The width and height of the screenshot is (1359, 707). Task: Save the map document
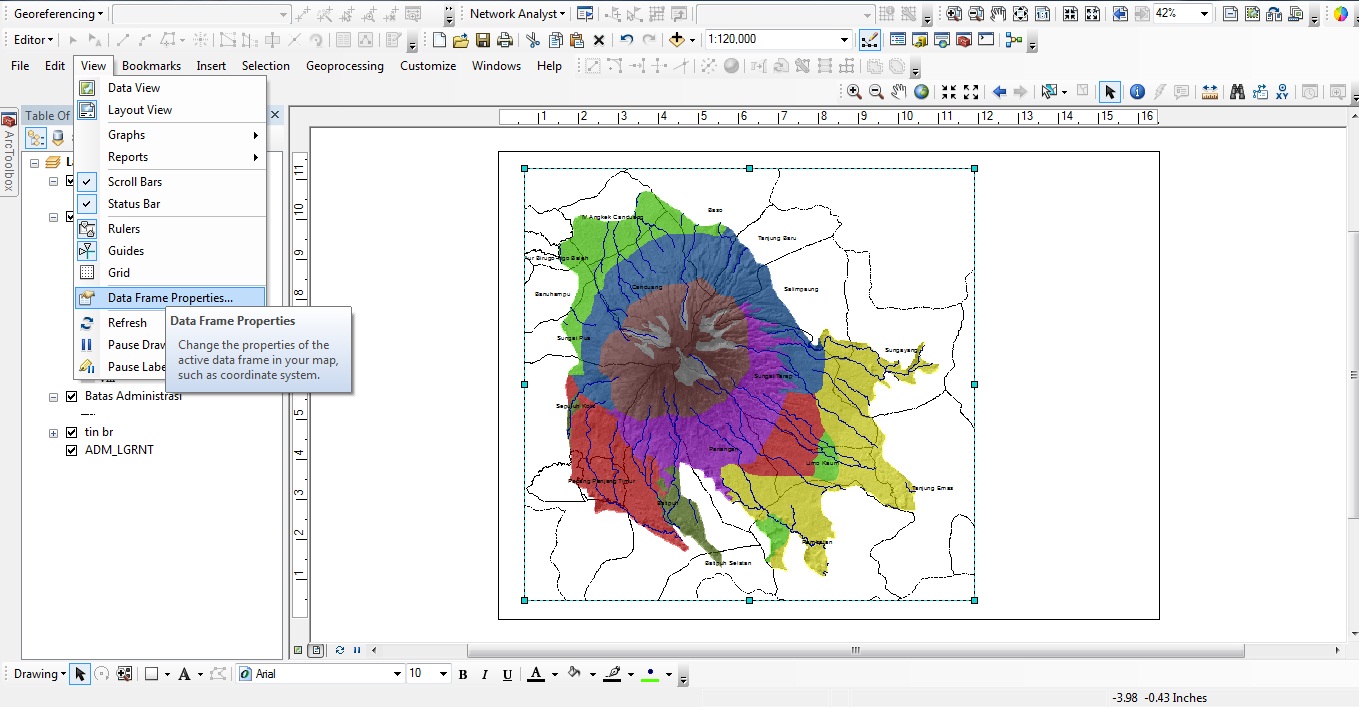[483, 40]
